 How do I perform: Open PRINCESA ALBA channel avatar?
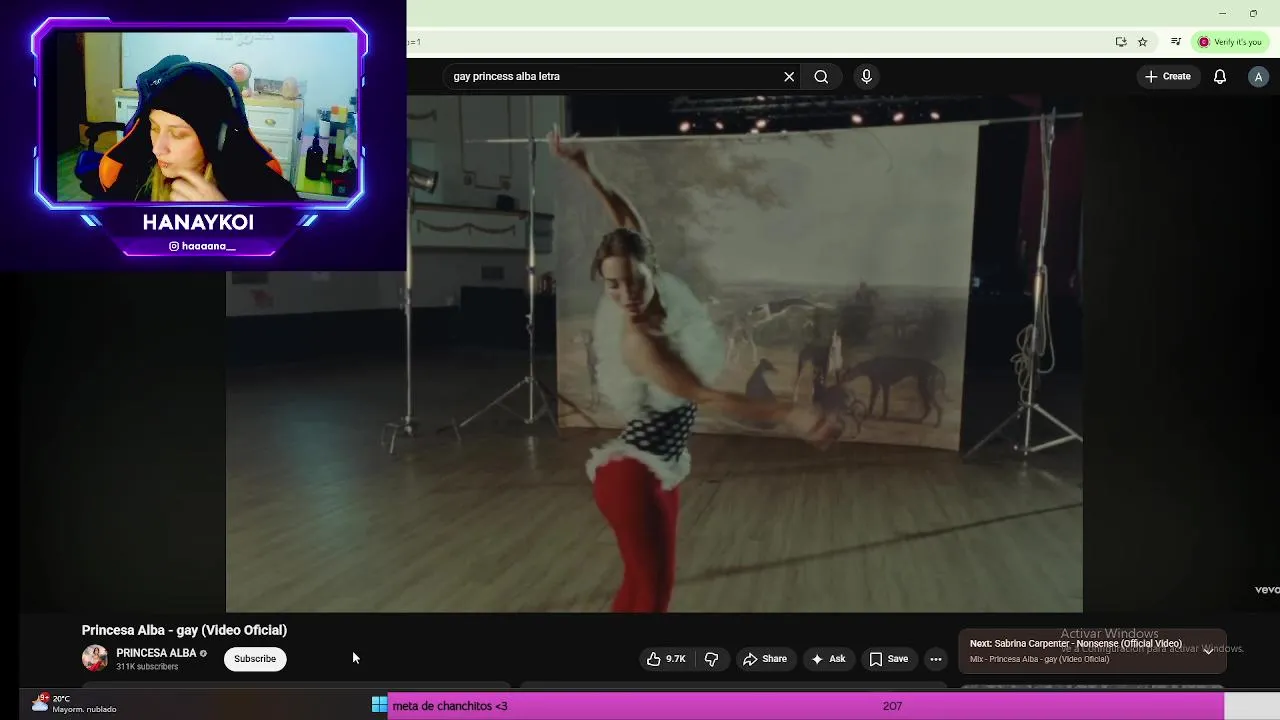click(95, 658)
